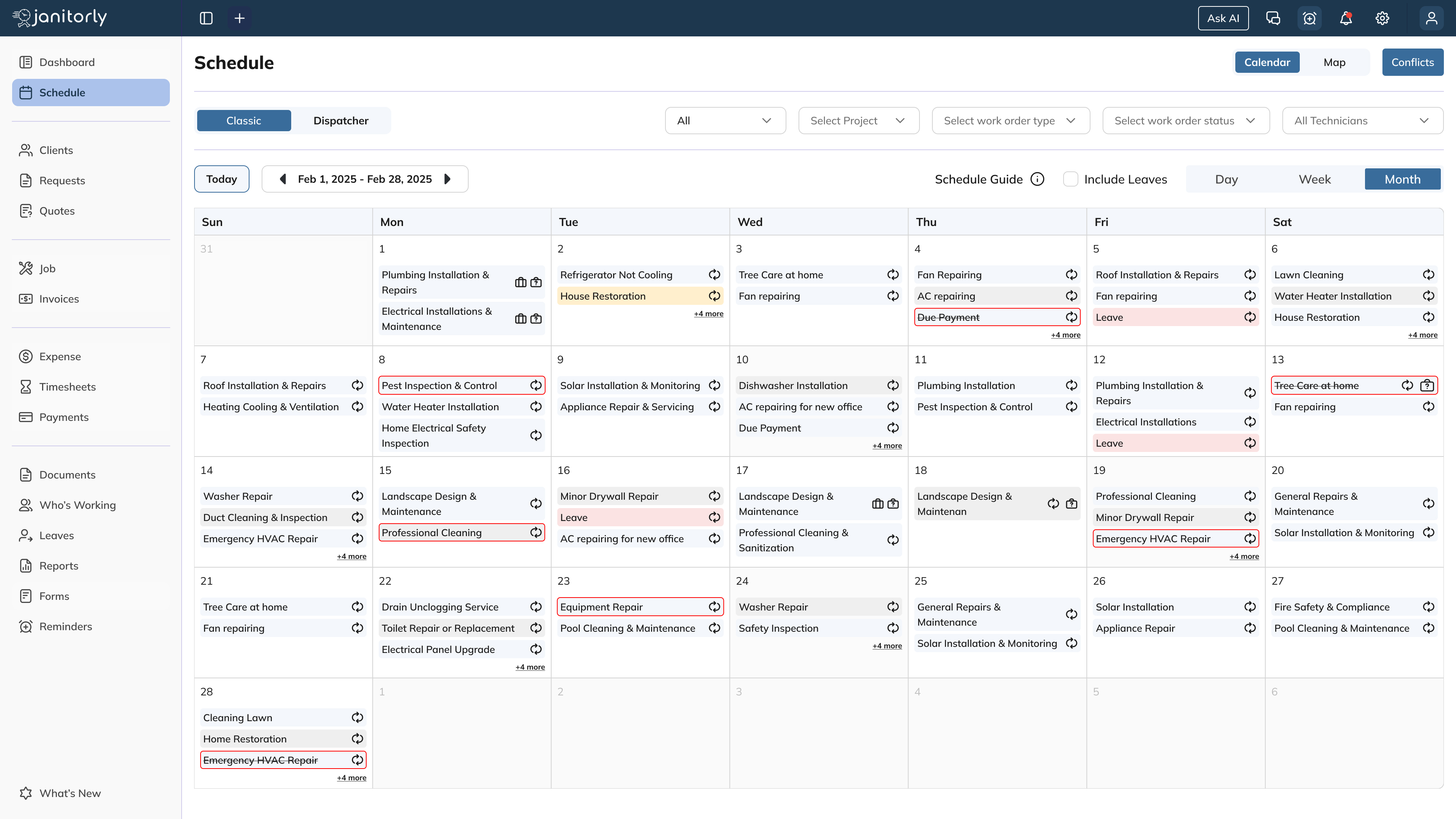Open the All filter dropdown
Viewport: 1456px width, 819px height.
click(x=725, y=121)
